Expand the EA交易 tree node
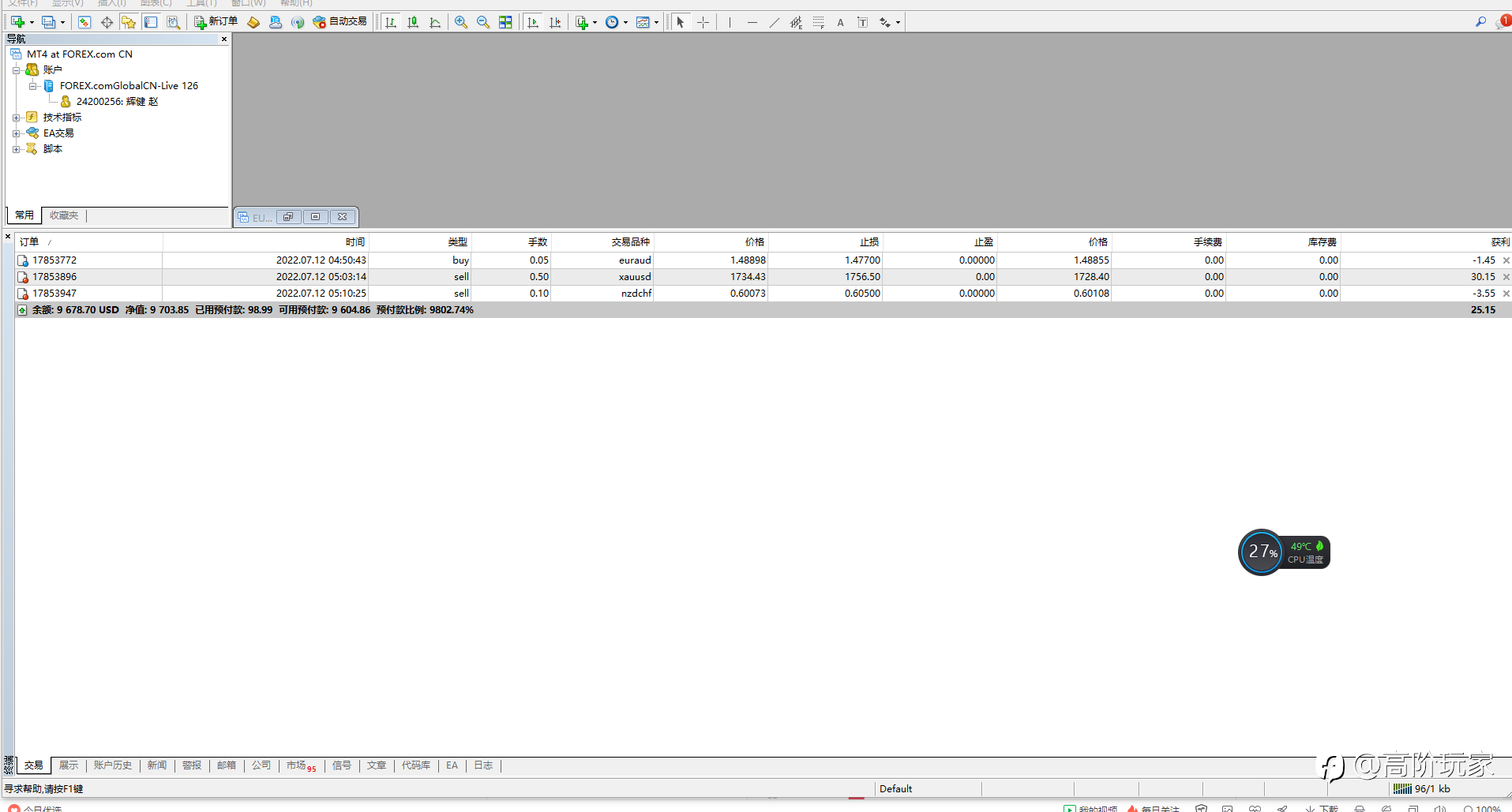1512x812 pixels. [16, 133]
